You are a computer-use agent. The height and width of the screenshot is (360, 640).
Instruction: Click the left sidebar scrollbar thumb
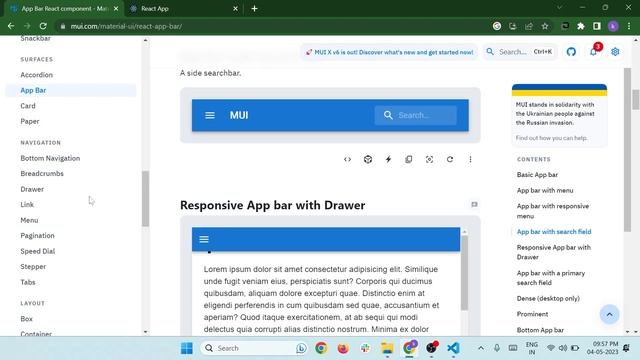(x=145, y=198)
